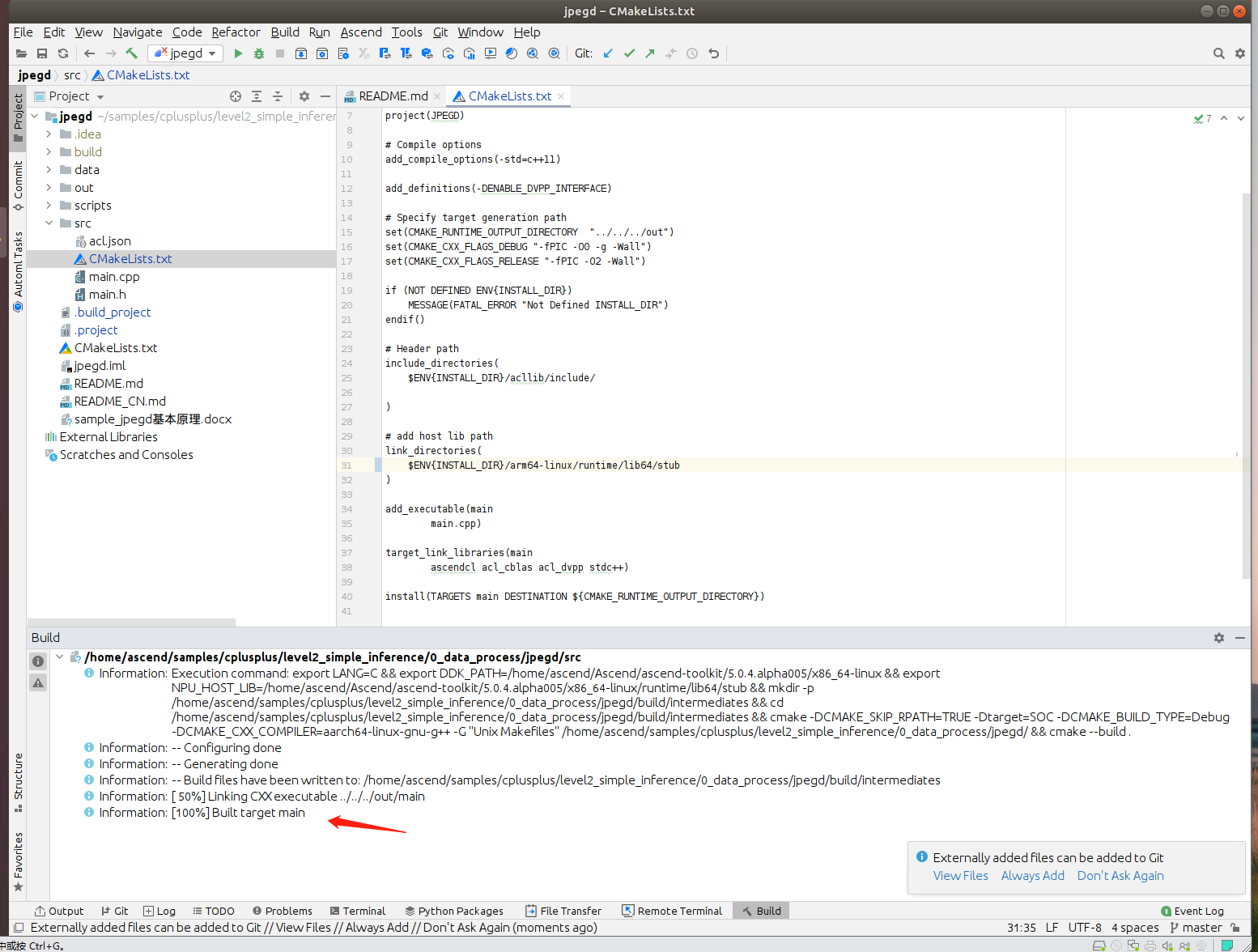Viewport: 1258px width, 952px height.
Task: Close the CMakeLists.txt editor tab
Action: click(561, 96)
